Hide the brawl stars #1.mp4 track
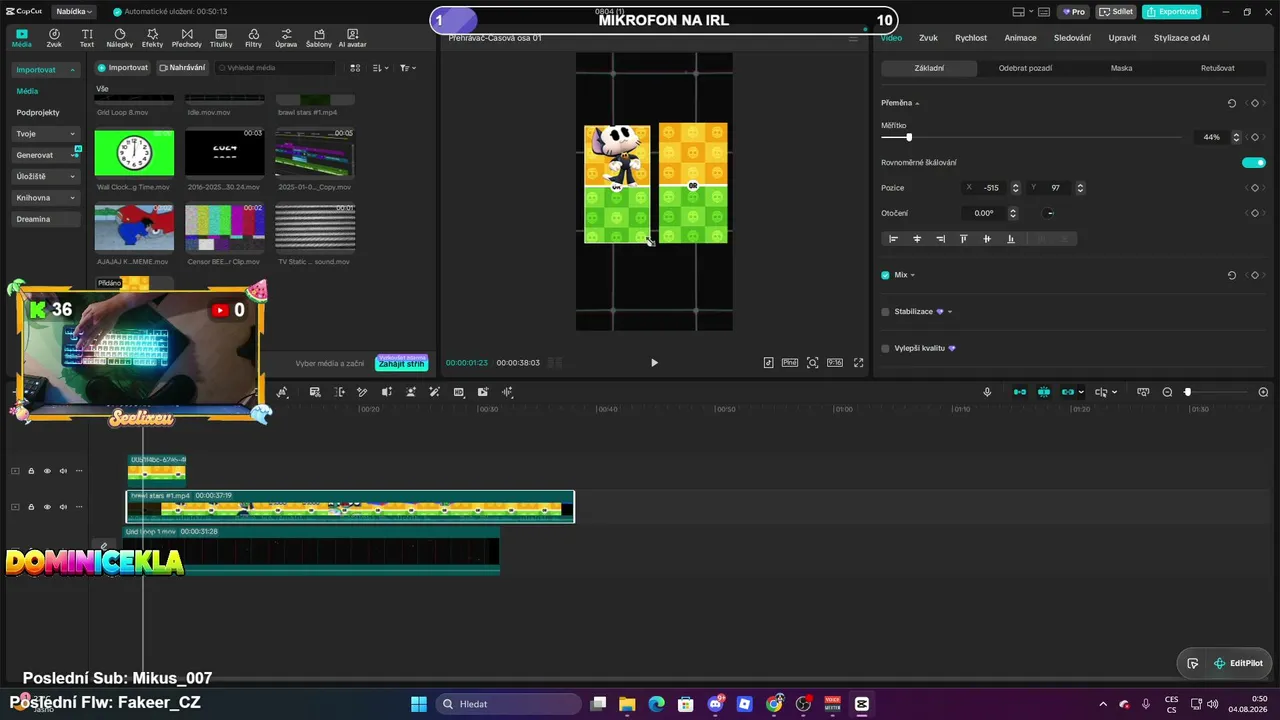The height and width of the screenshot is (720, 1280). tap(47, 507)
